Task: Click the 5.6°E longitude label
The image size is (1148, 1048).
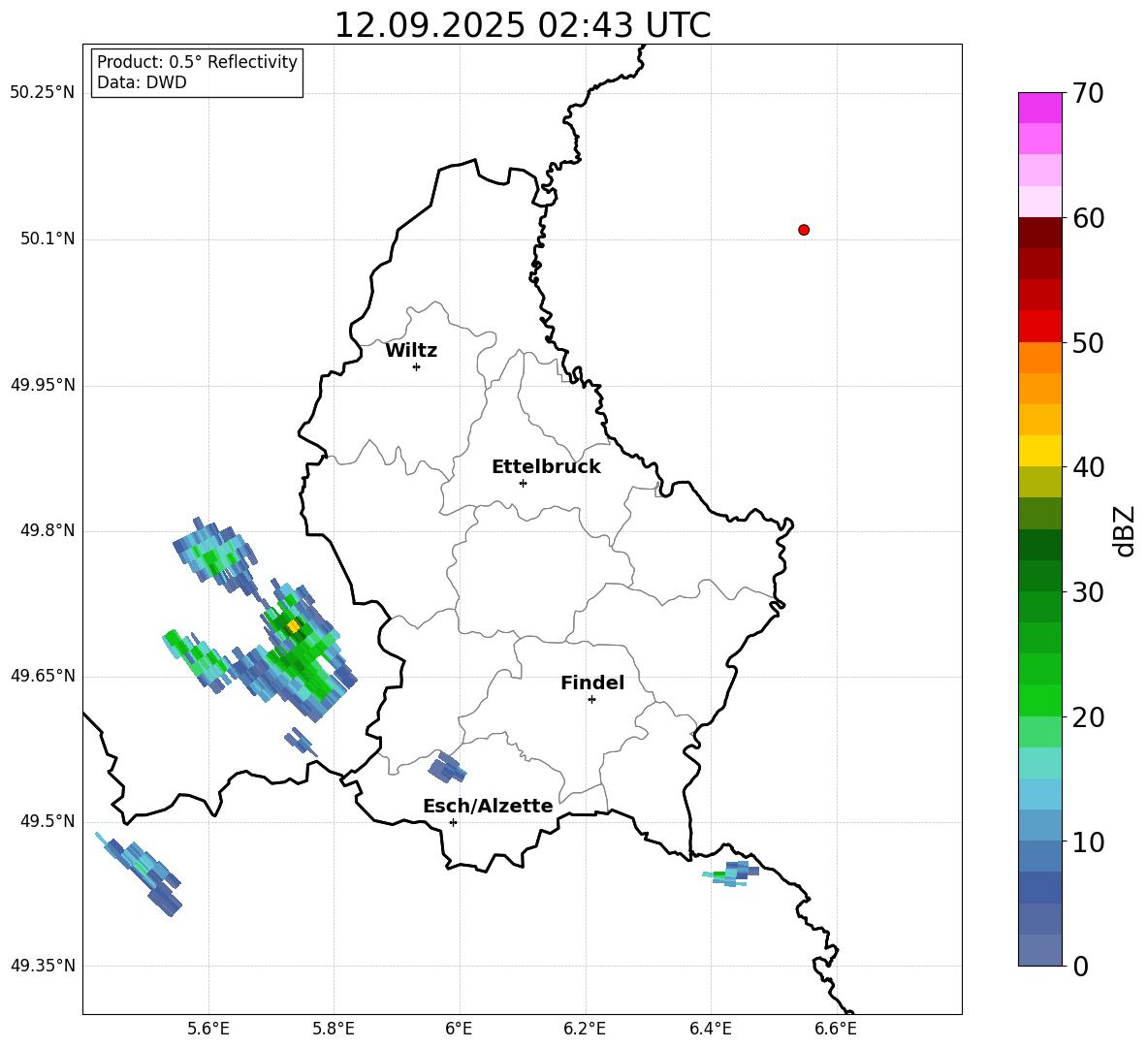Action: [208, 1029]
